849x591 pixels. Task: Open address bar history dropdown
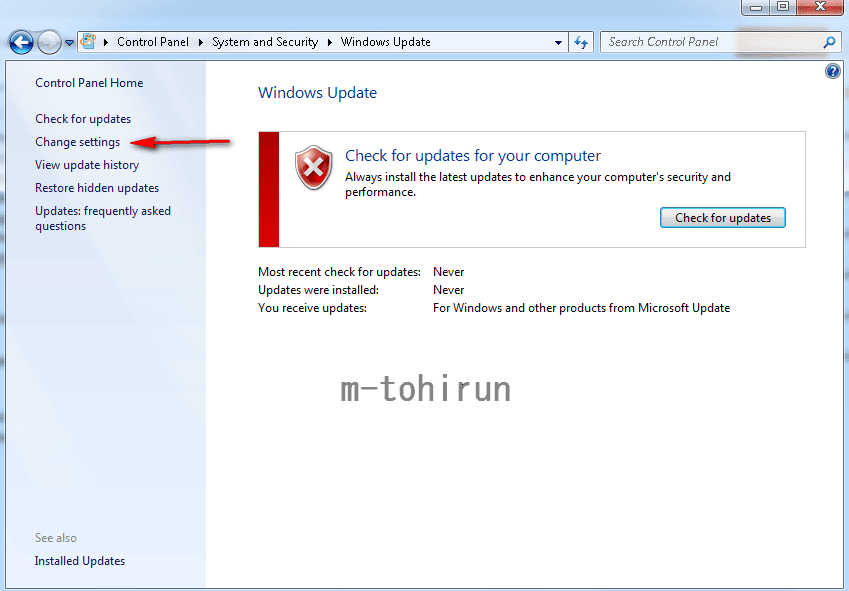[x=558, y=42]
